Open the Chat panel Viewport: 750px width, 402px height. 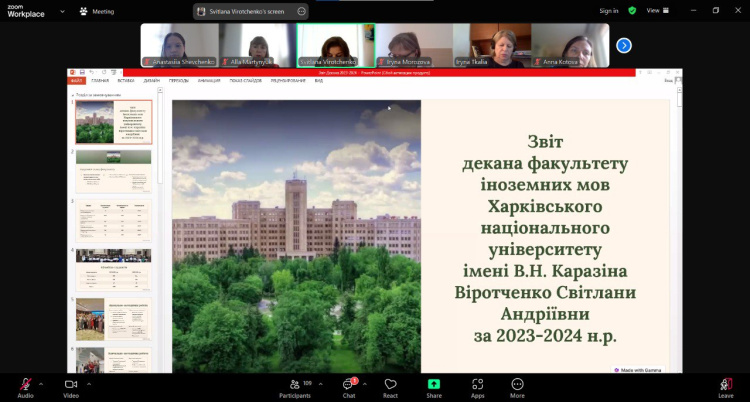click(349, 388)
